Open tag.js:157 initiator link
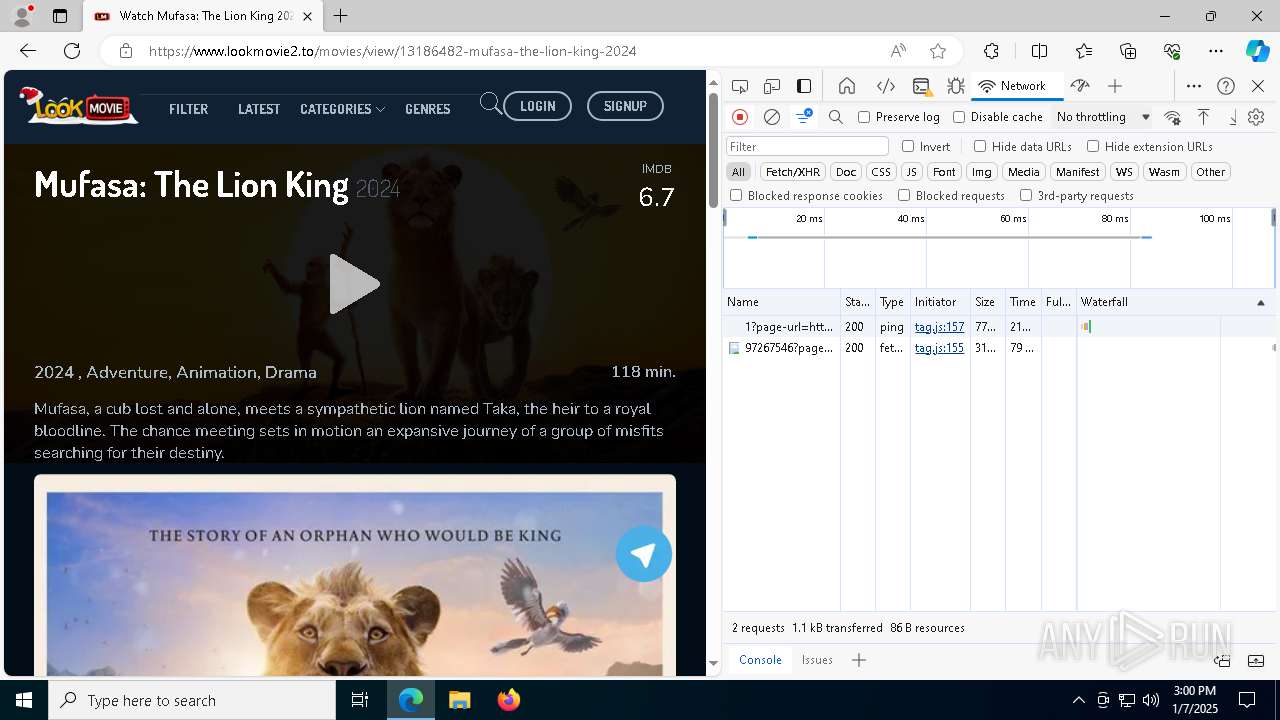Image resolution: width=1280 pixels, height=720 pixels. [939, 327]
